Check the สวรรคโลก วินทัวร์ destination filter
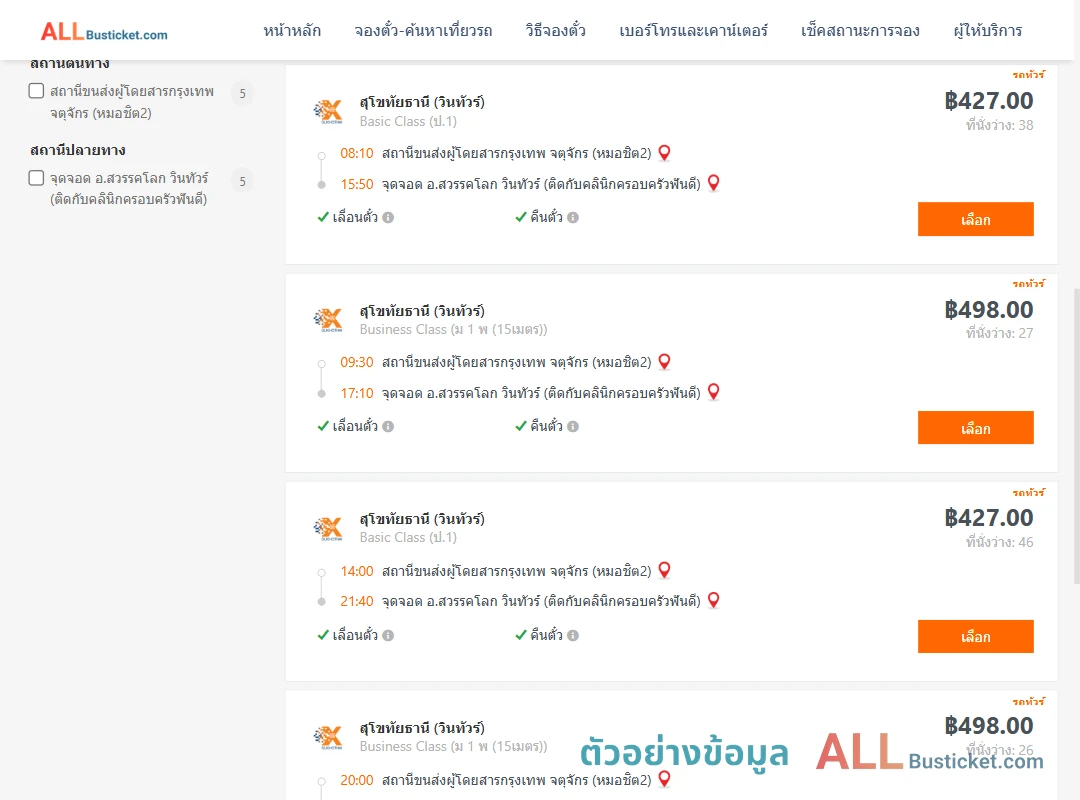This screenshot has height=800, width=1080. pos(37,178)
